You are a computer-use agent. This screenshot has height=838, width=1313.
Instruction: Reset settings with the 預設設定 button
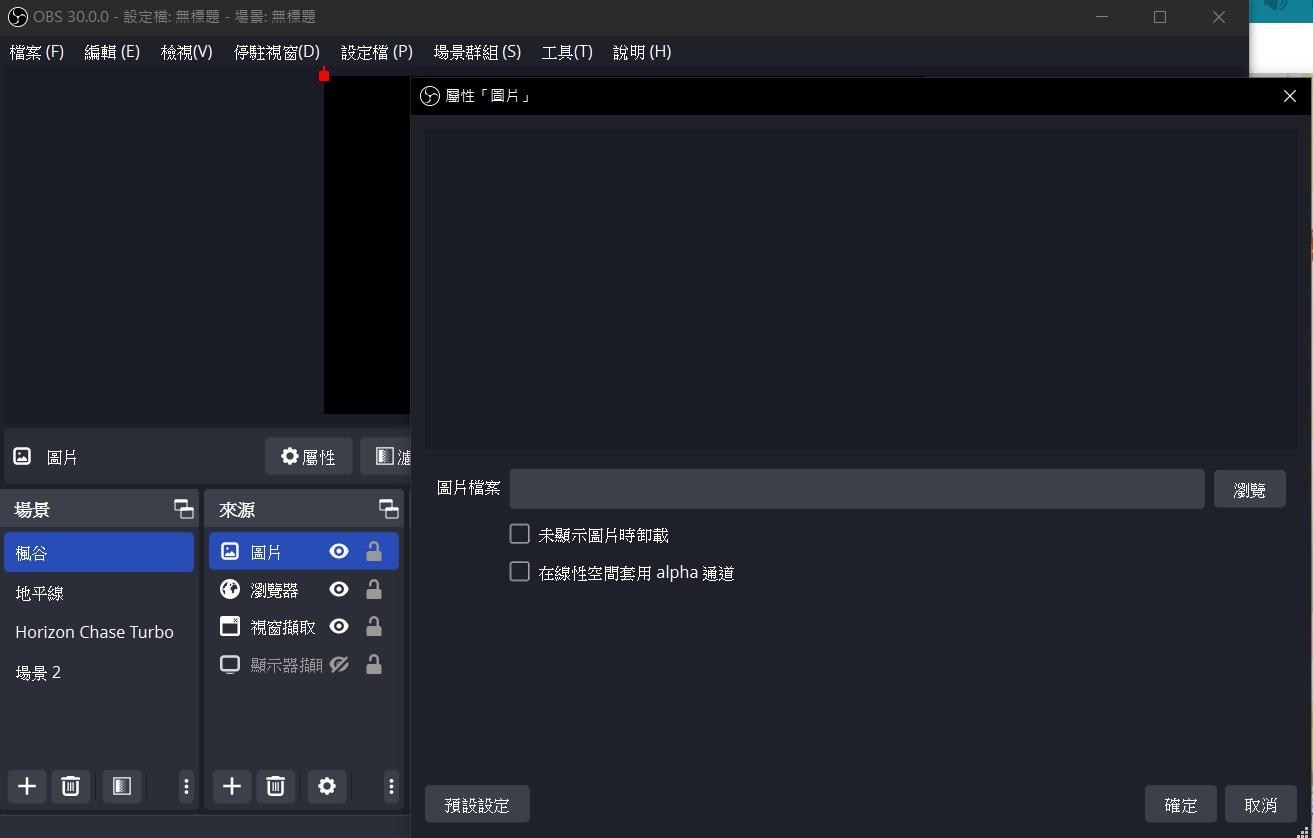coord(477,803)
